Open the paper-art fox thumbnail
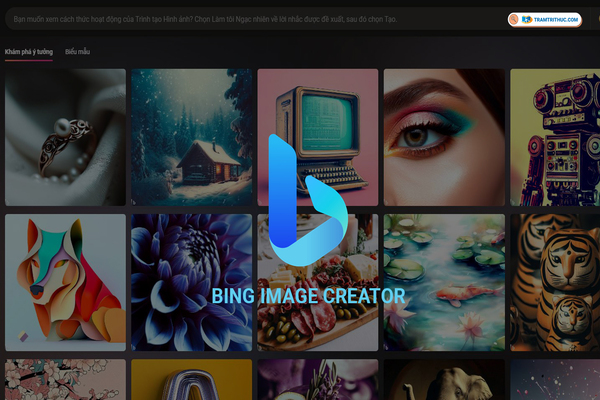Viewport: 600px width, 400px height. (65, 282)
